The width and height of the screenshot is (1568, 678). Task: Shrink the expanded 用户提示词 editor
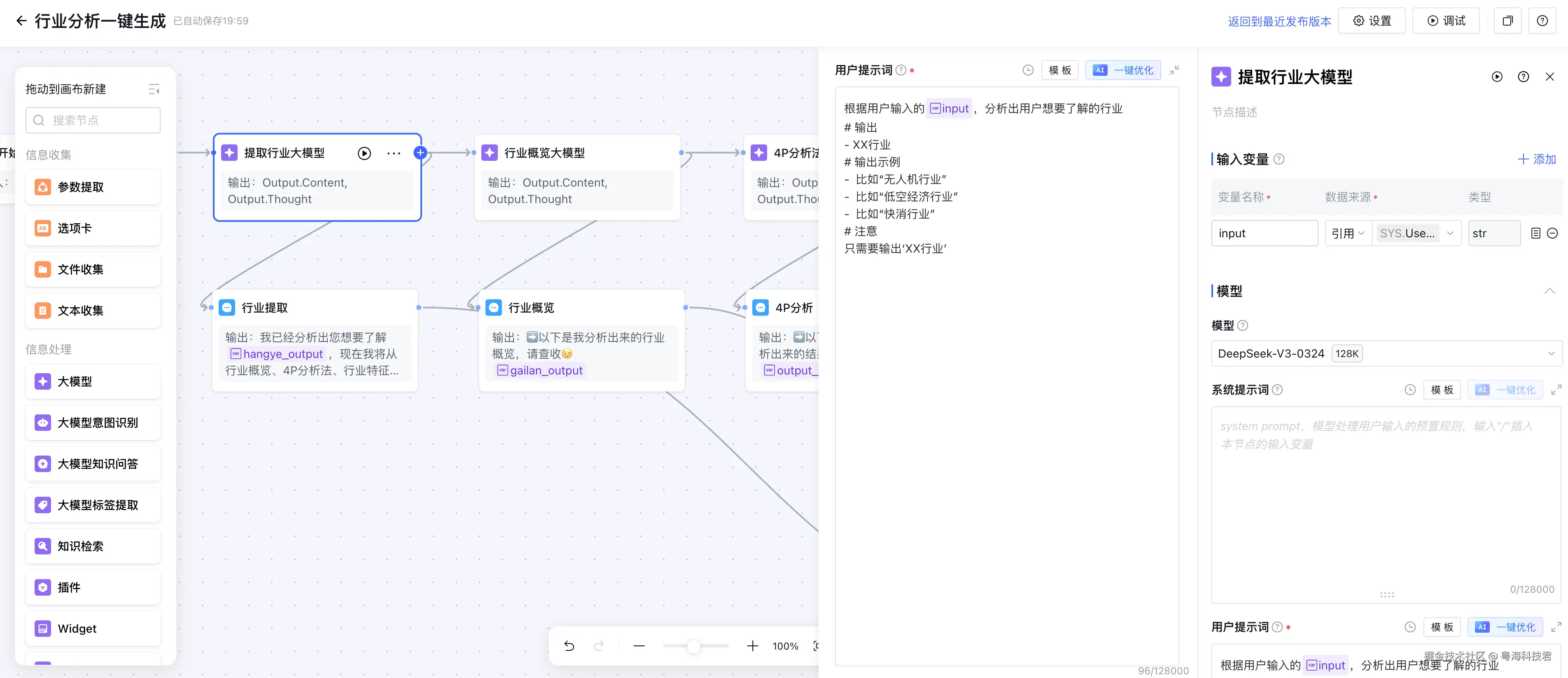(1174, 70)
